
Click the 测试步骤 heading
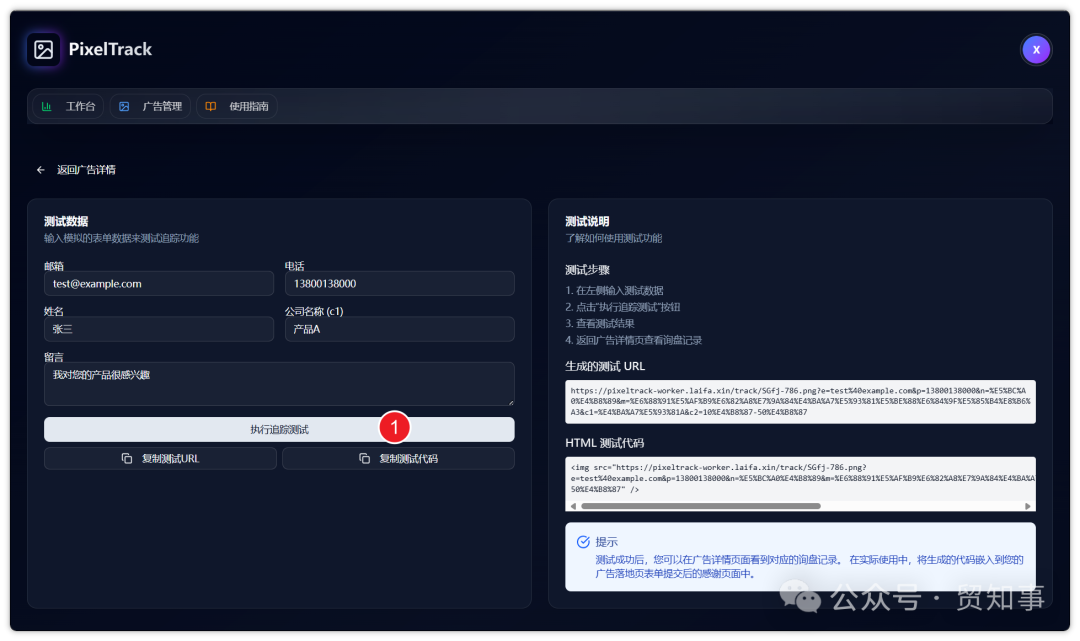pos(588,270)
